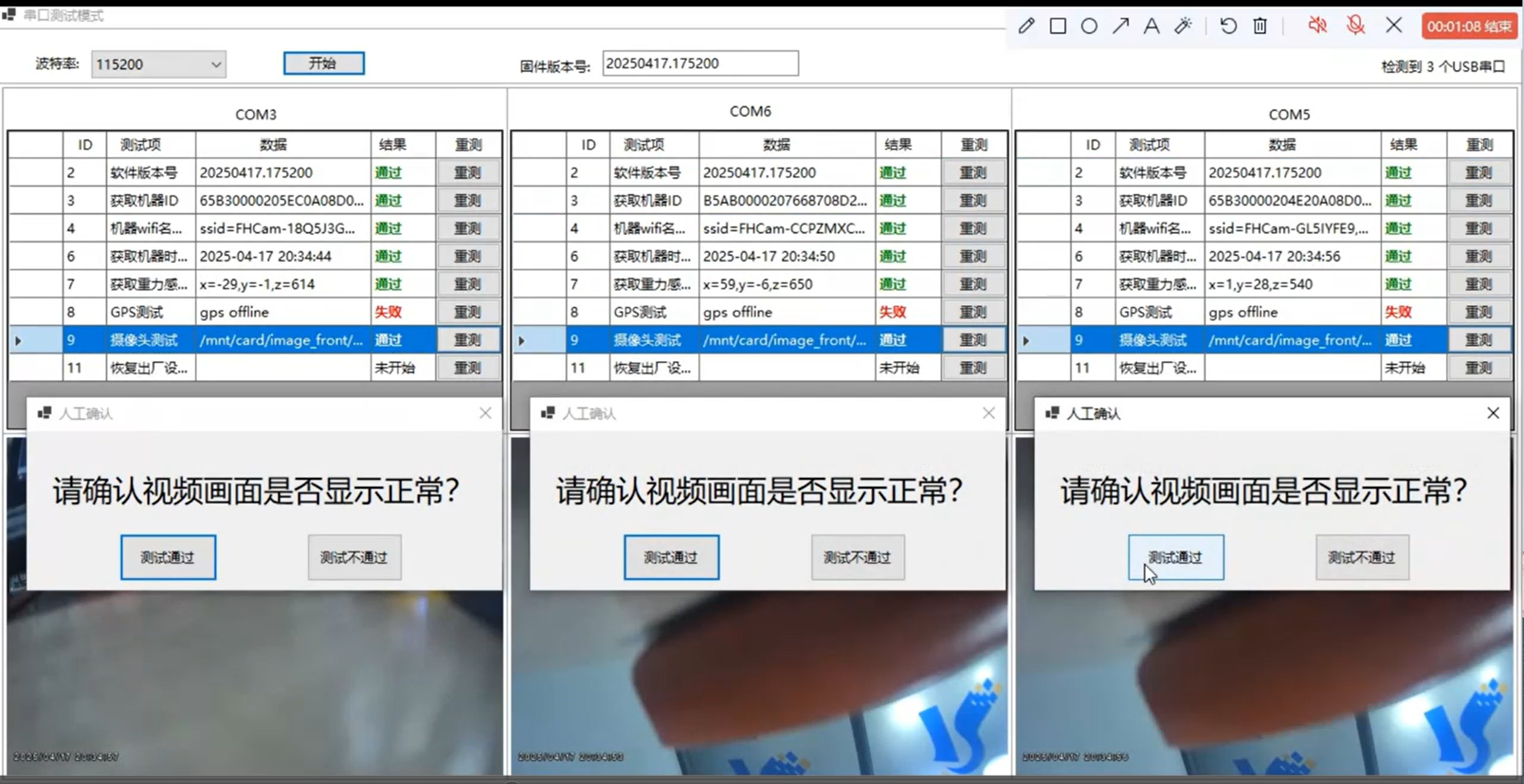Select the magic wand highlight tool
The height and width of the screenshot is (784, 1524).
pyautogui.click(x=1183, y=26)
